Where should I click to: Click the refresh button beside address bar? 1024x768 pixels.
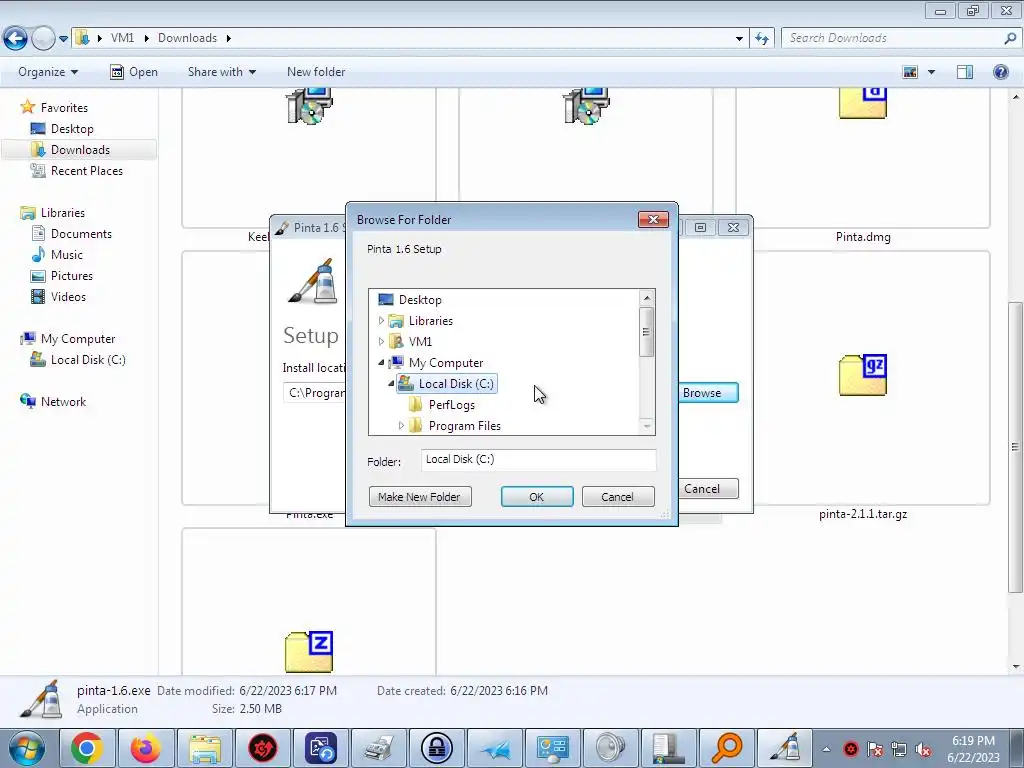point(761,39)
